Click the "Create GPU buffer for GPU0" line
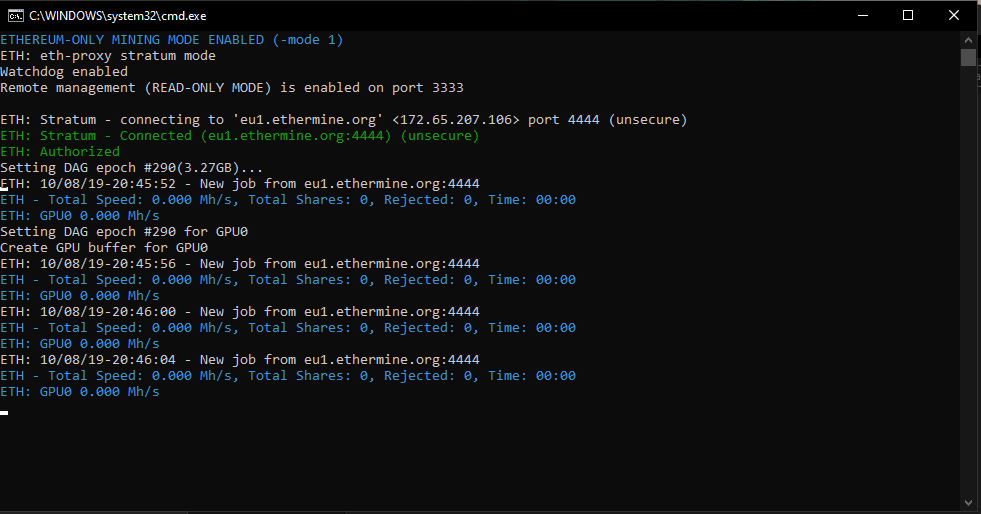 (104, 248)
